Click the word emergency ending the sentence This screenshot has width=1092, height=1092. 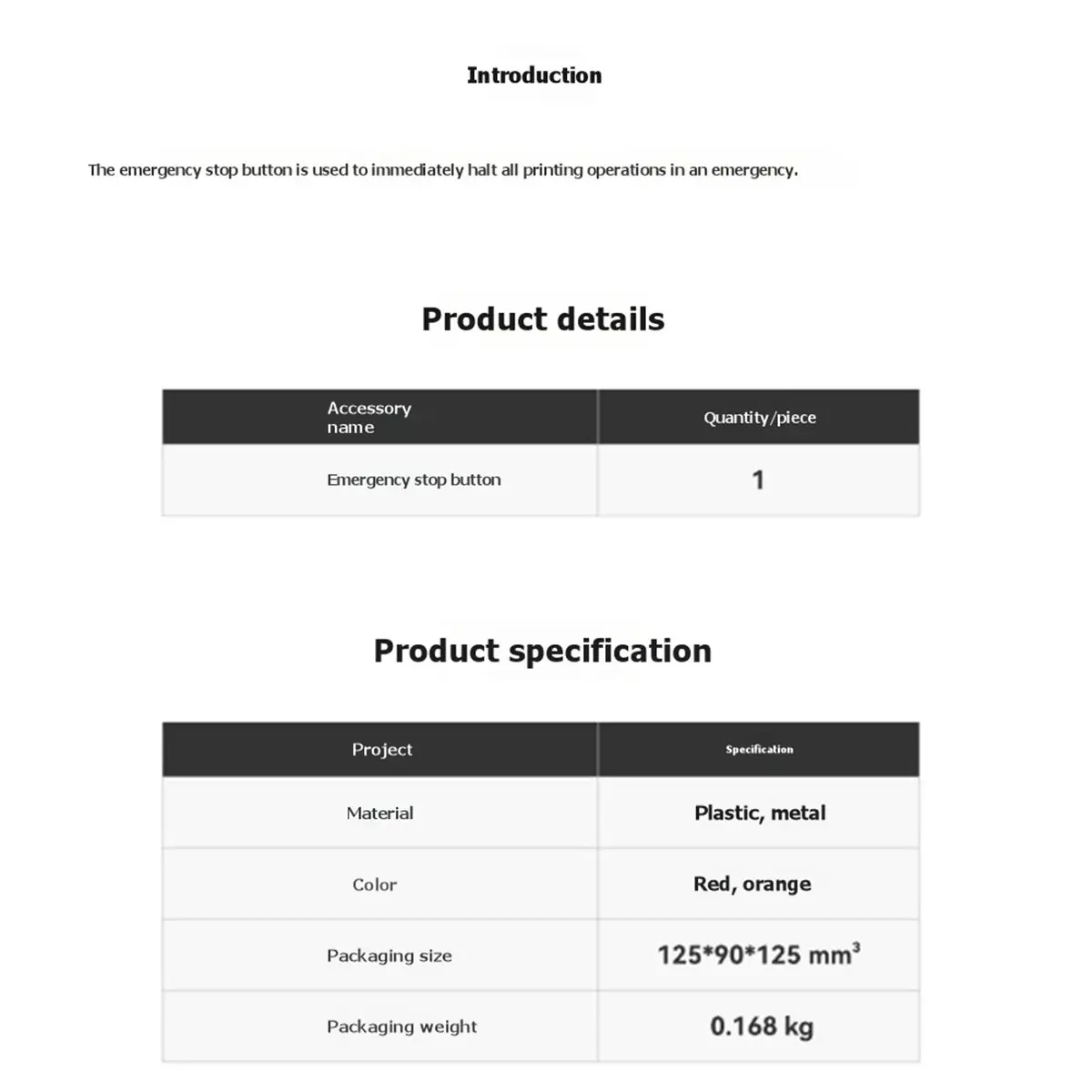(754, 170)
